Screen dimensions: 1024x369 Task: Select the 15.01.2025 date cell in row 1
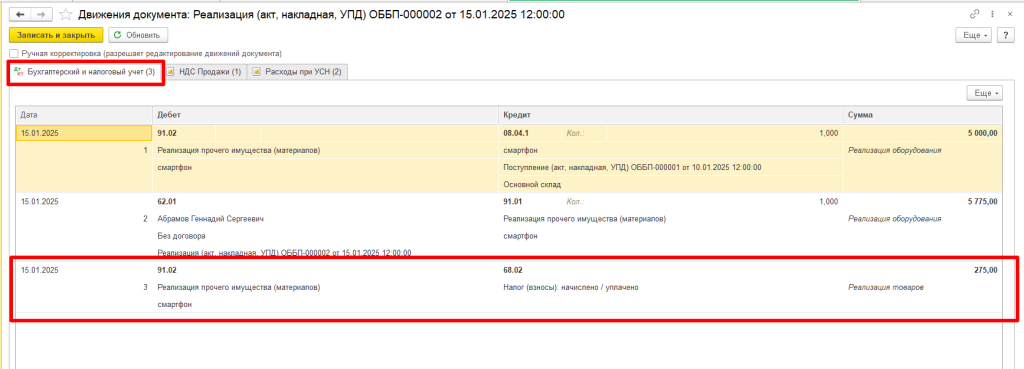[x=84, y=133]
